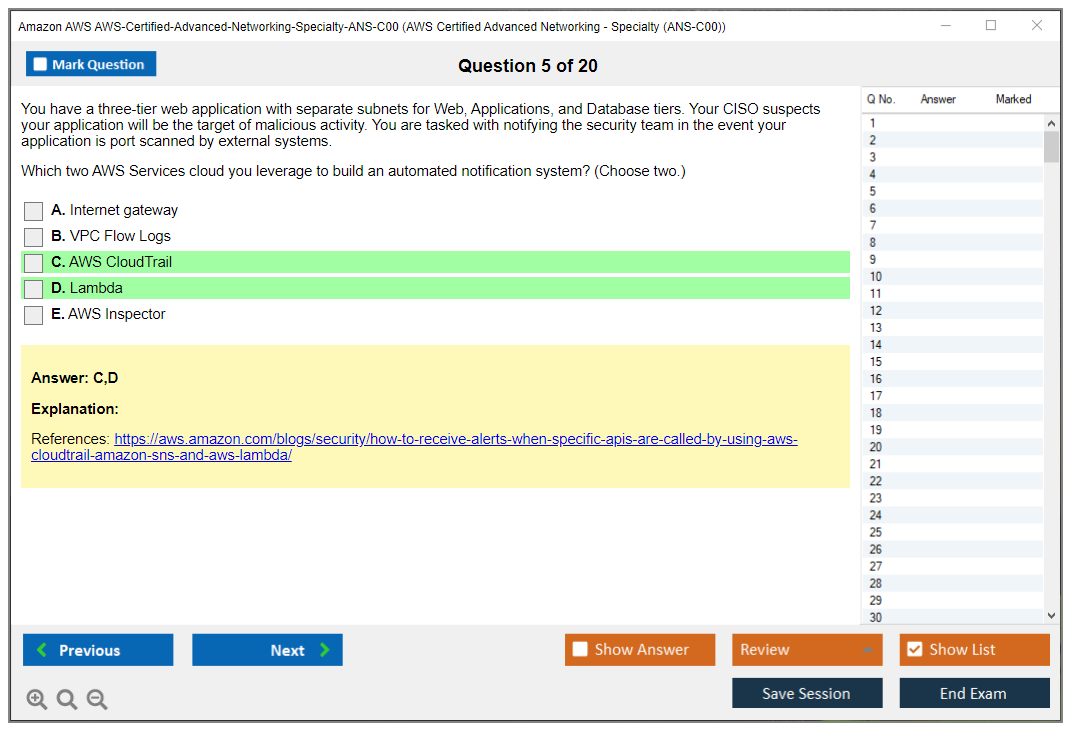Enable the Show Answer checkbox
This screenshot has height=735, width=1075.
580,650
